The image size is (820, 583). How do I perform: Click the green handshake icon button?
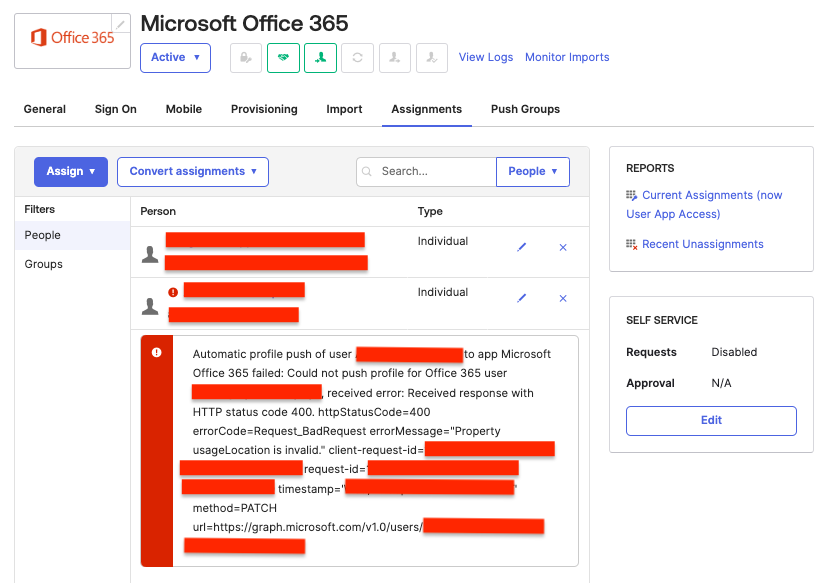pos(283,58)
